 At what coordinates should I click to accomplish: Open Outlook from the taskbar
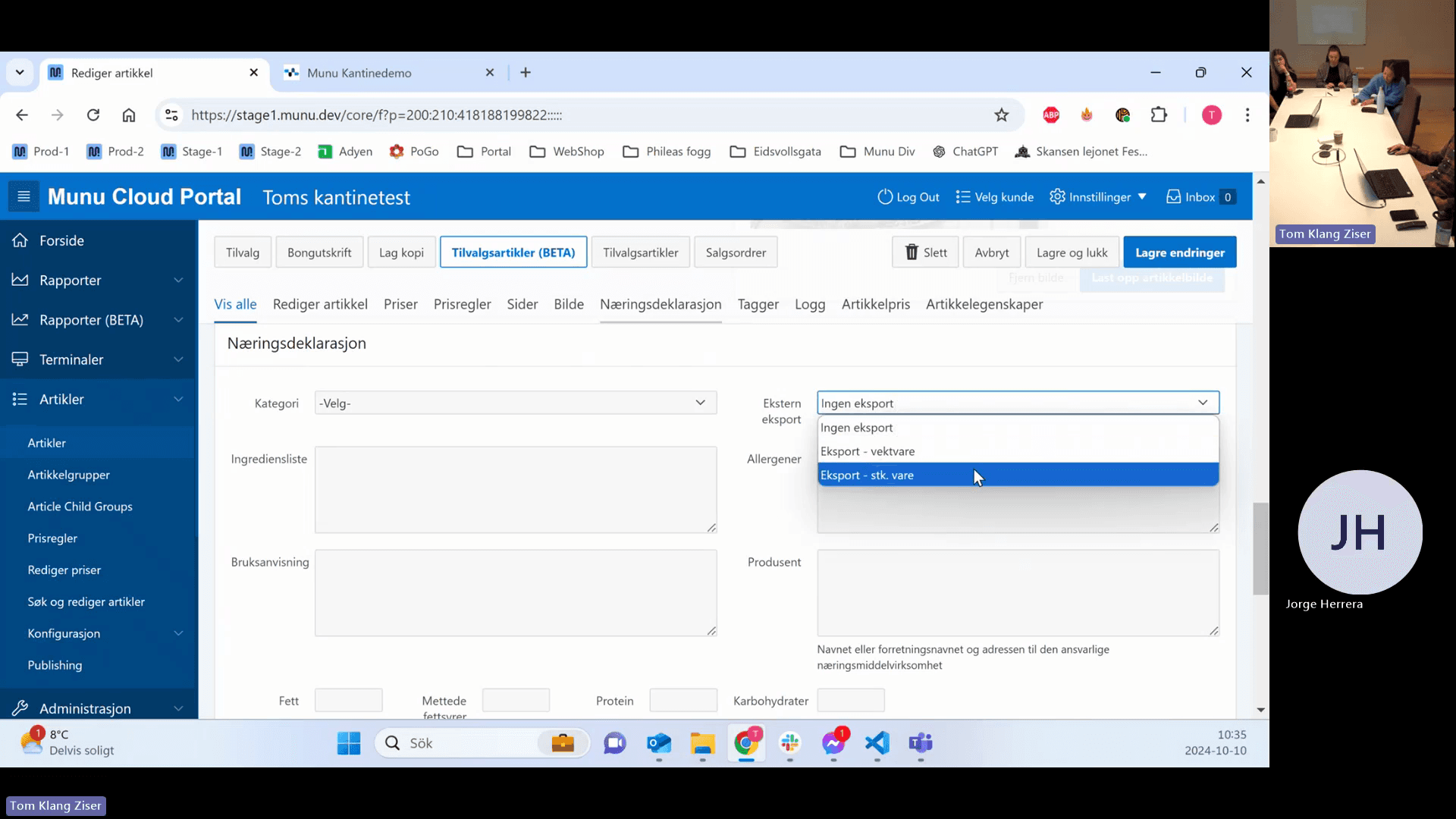coord(659,743)
